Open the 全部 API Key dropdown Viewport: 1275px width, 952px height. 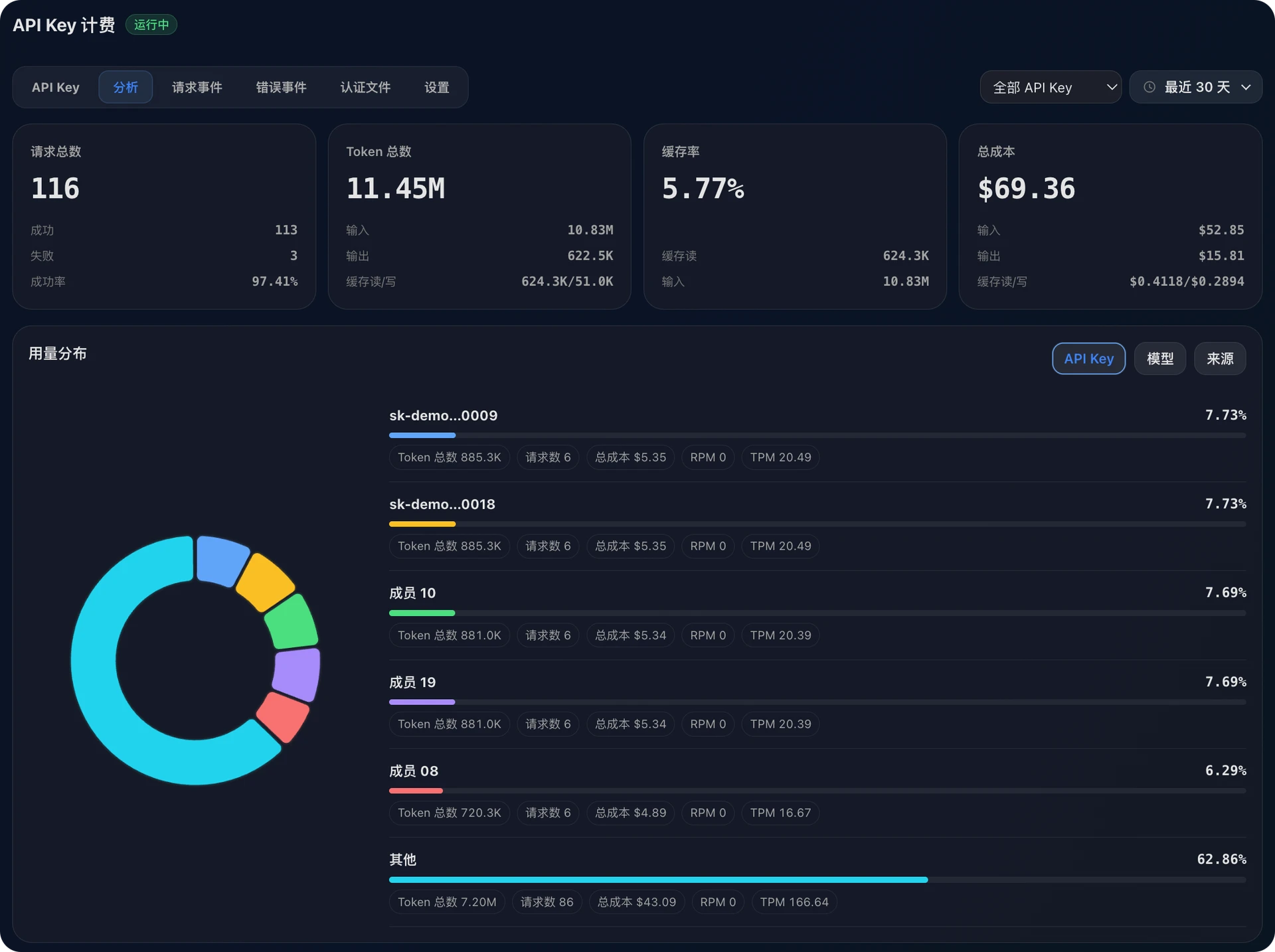click(1051, 87)
